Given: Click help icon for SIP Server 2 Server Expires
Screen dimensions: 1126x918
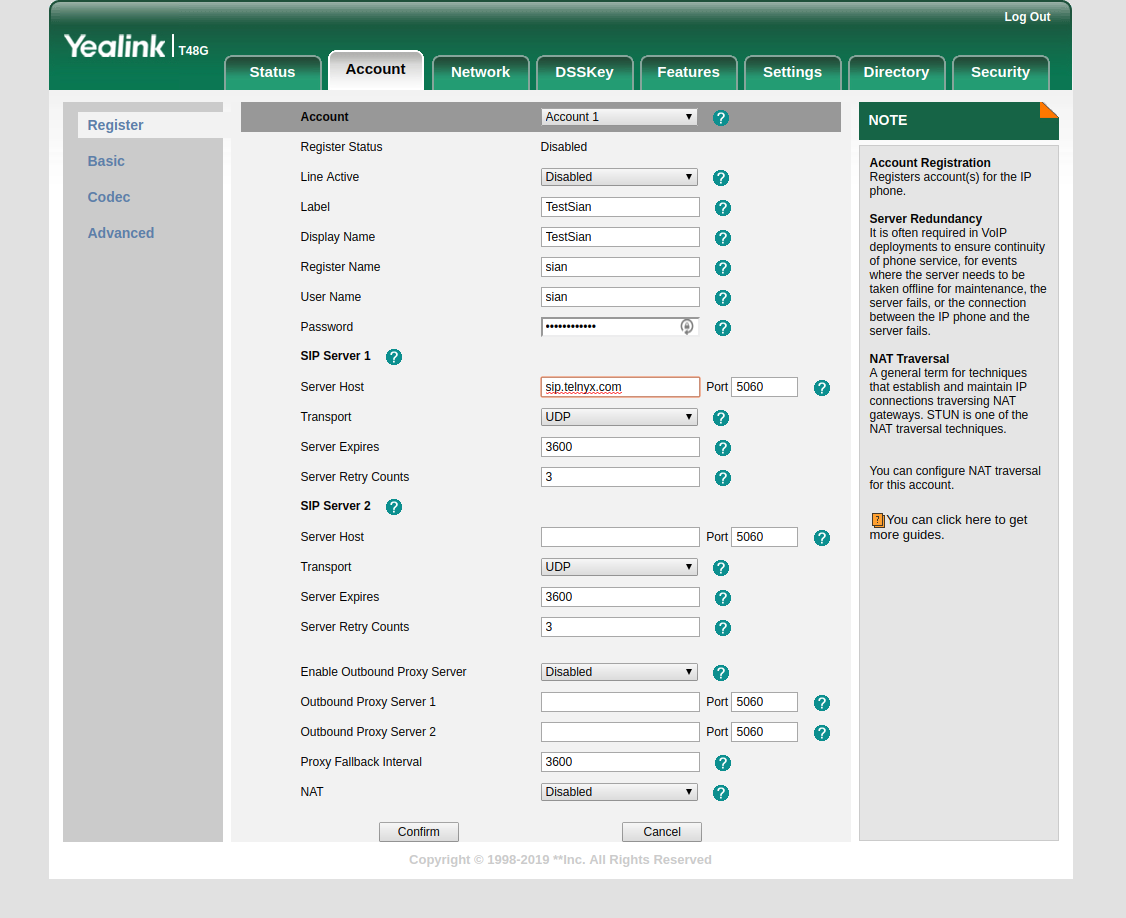Looking at the screenshot, I should click(723, 598).
